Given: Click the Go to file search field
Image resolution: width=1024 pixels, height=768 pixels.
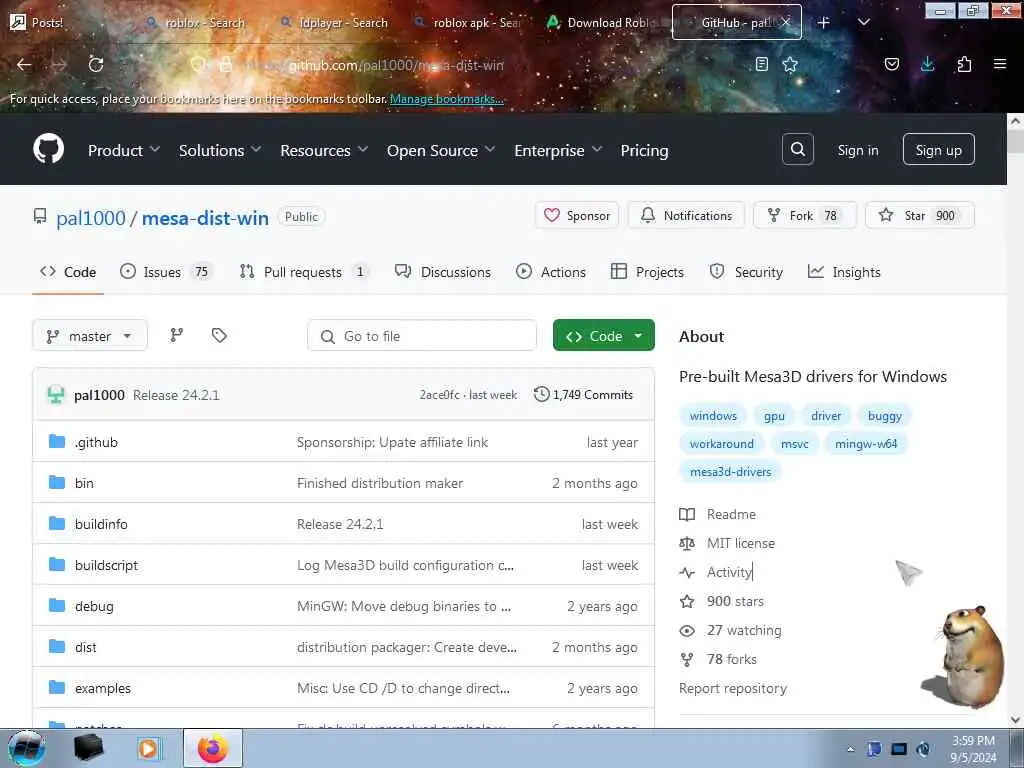Looking at the screenshot, I should 422,336.
